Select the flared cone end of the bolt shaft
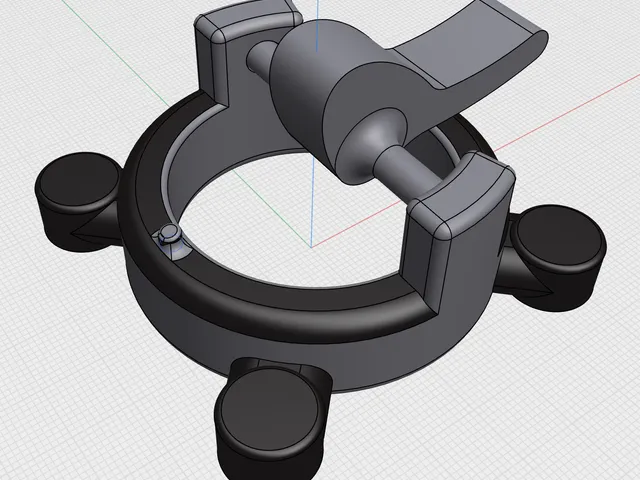640x480 pixels. (x=372, y=144)
